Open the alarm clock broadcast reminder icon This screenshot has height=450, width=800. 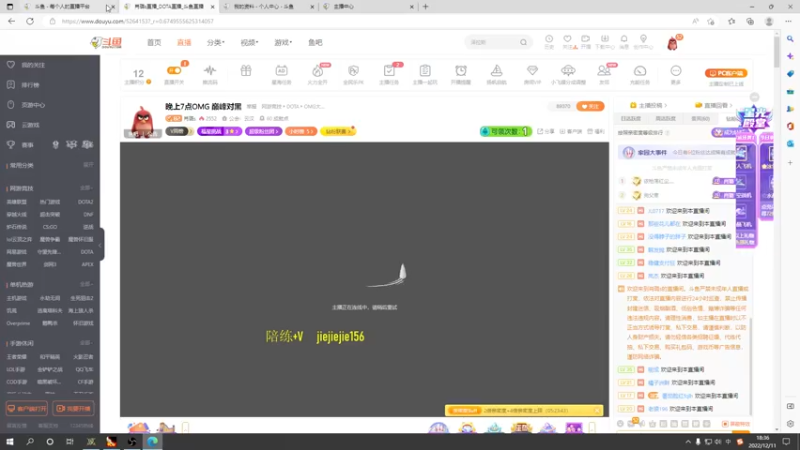(x=461, y=70)
